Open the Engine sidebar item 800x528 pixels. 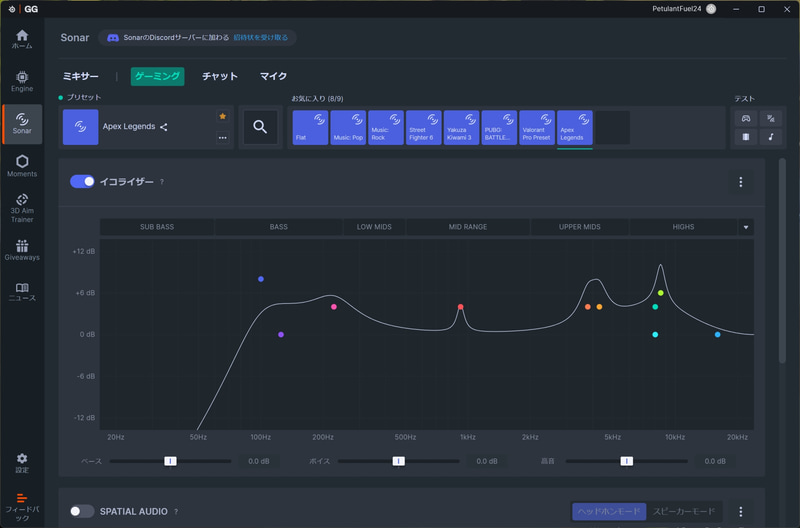pyautogui.click(x=22, y=82)
